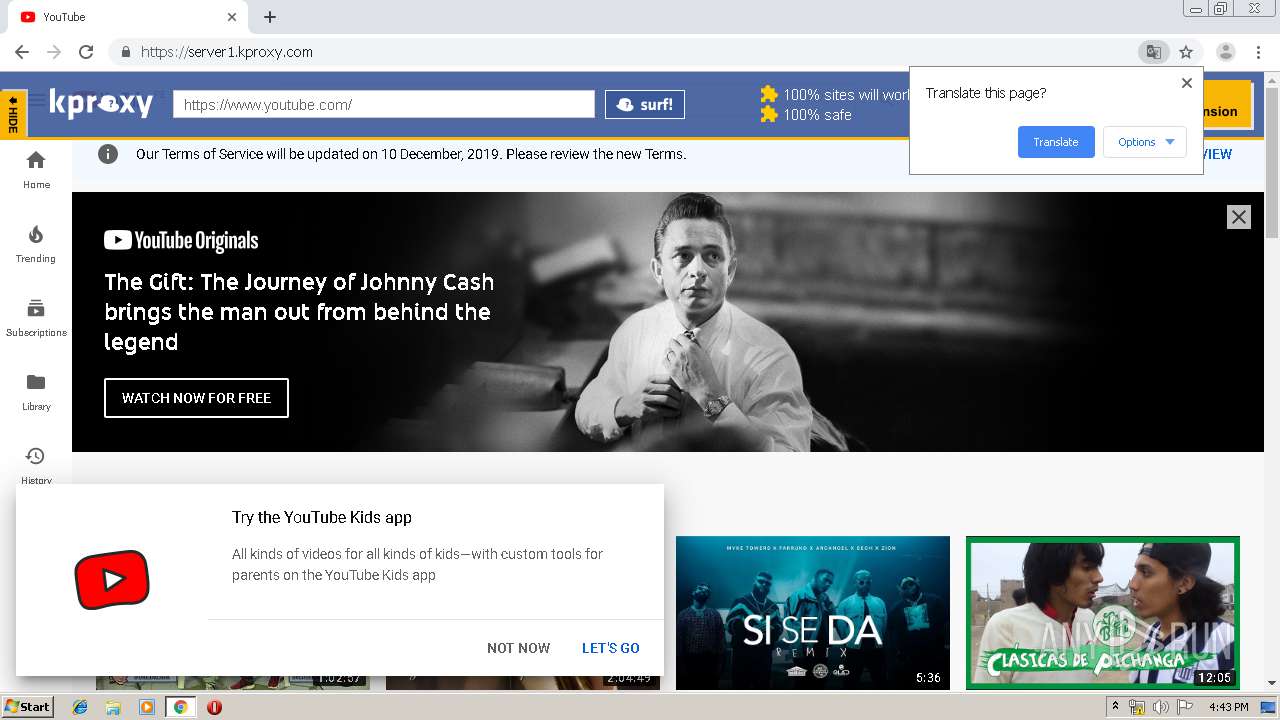Bookmark this page with the star icon
1280x720 pixels.
[x=1186, y=52]
